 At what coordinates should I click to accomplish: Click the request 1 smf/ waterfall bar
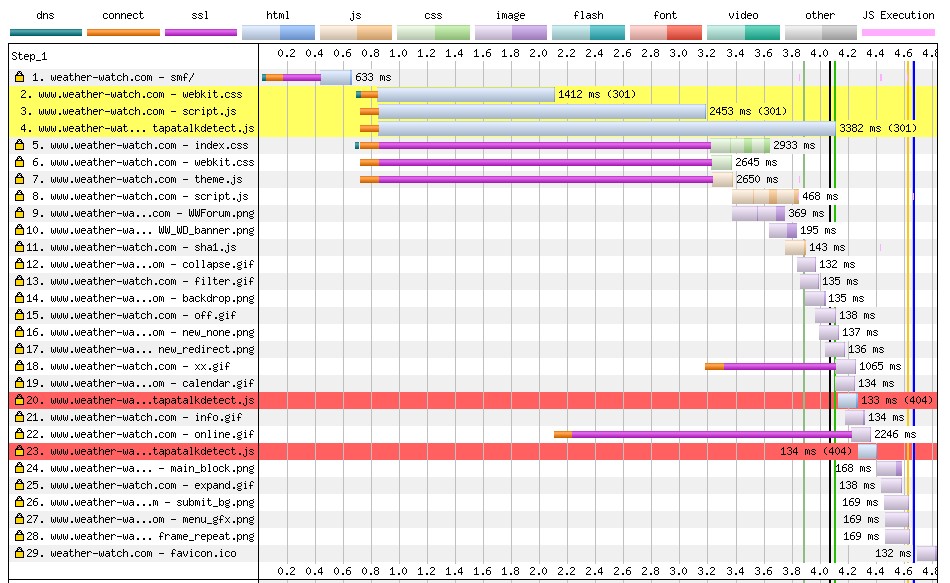(307, 77)
